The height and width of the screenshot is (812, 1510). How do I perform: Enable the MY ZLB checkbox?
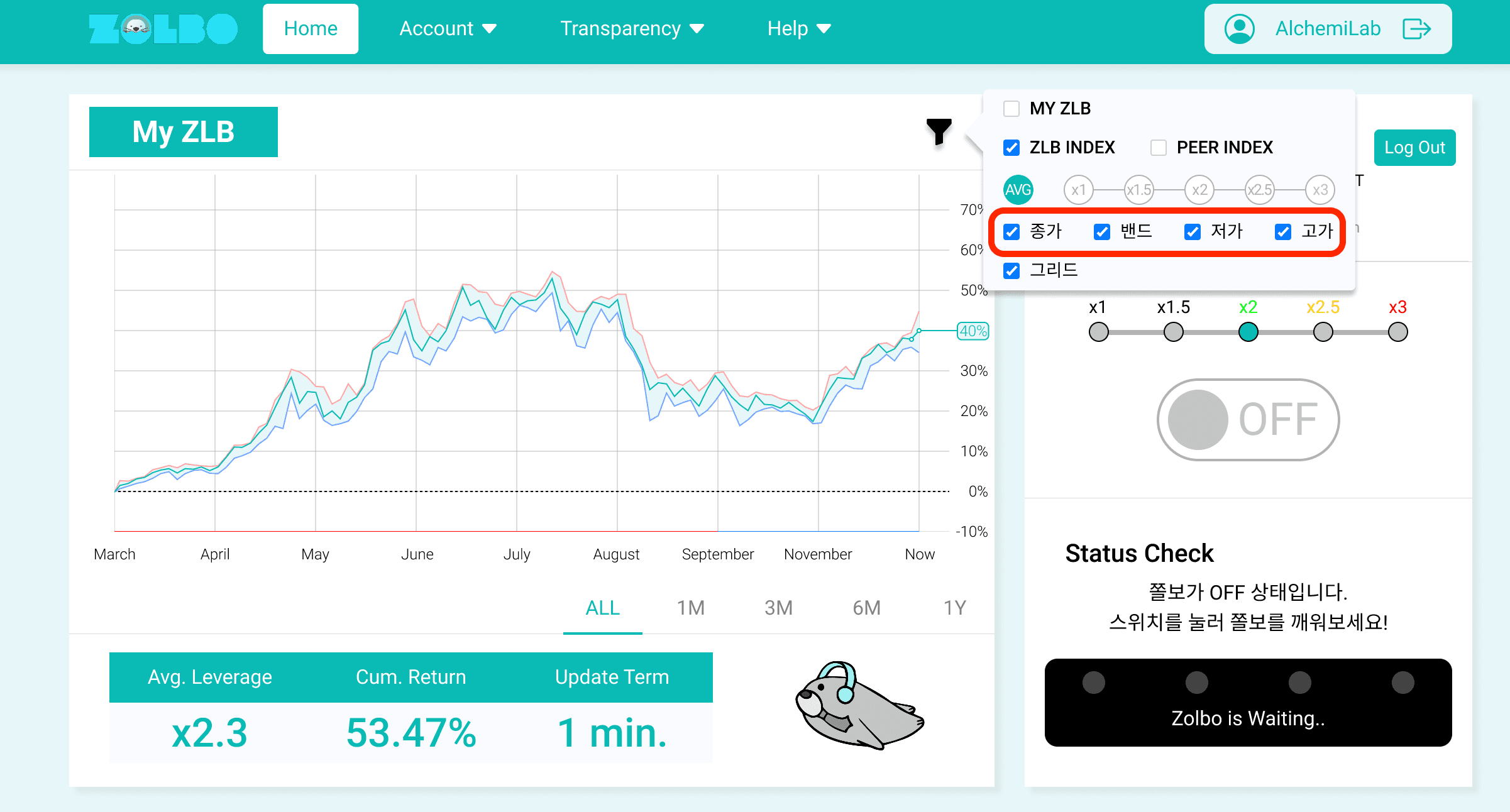click(1011, 109)
